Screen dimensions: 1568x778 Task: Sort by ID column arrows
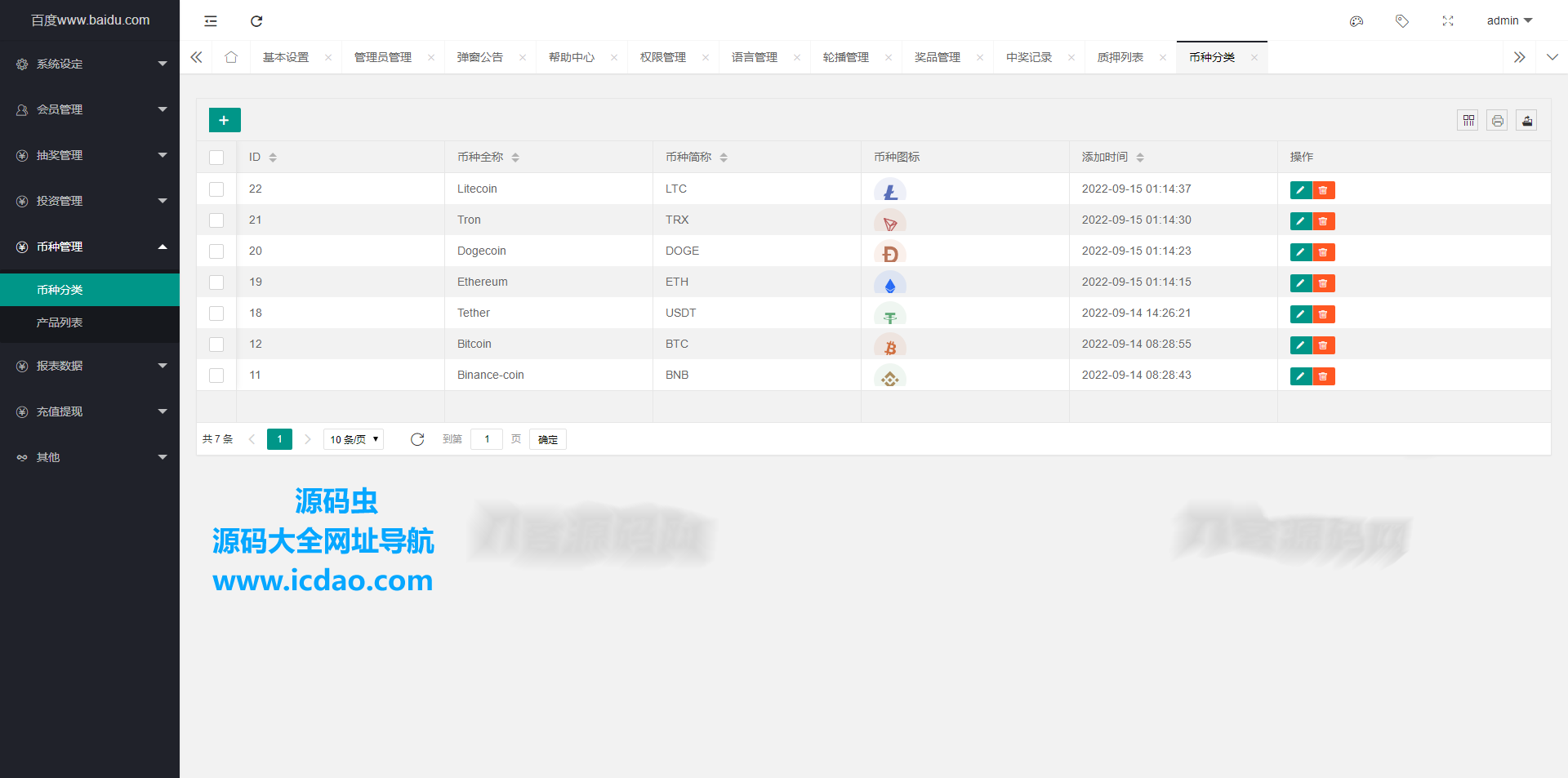pyautogui.click(x=273, y=158)
